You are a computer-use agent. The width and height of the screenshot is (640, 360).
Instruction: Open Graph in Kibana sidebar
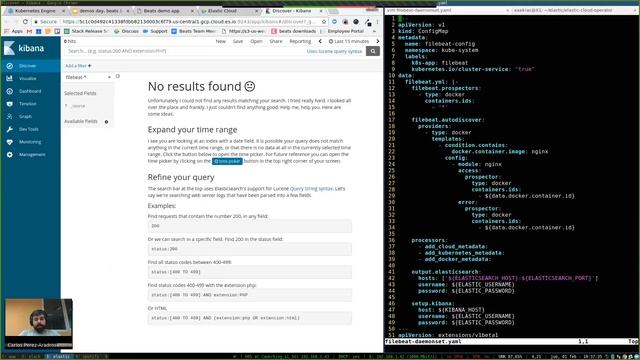30,116
